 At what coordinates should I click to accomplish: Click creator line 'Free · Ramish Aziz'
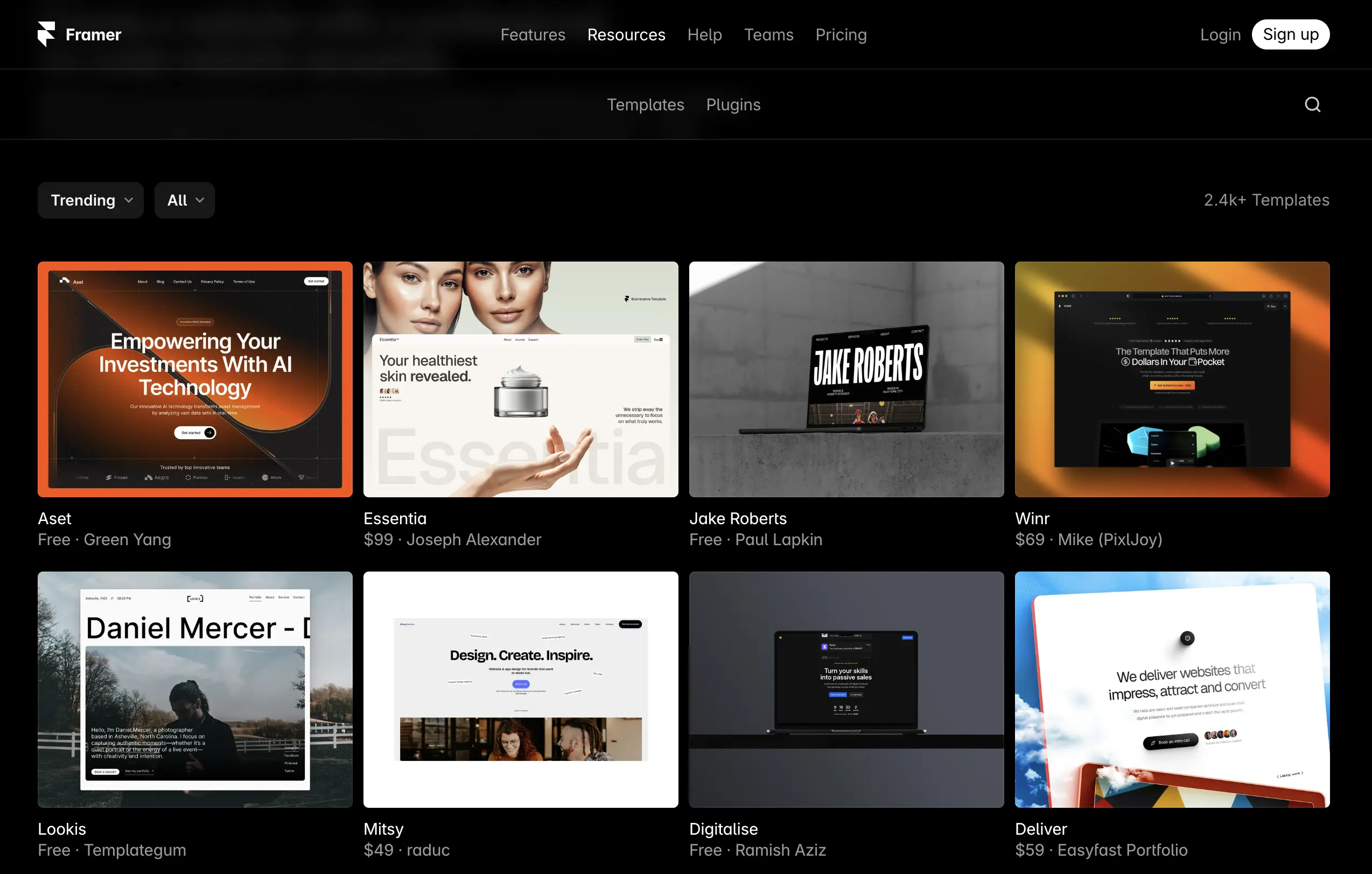pyautogui.click(x=757, y=850)
